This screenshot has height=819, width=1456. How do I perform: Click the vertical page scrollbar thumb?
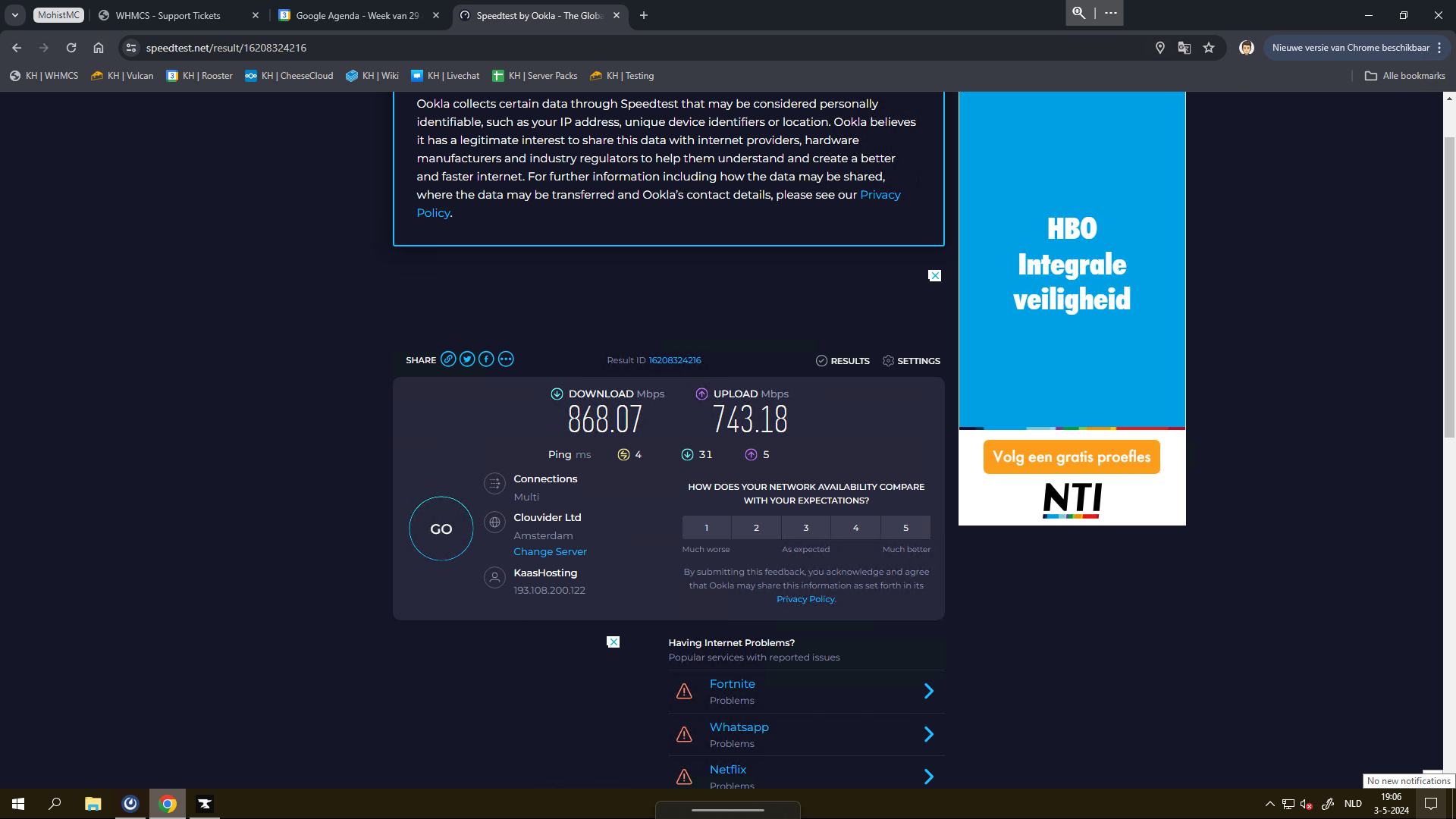click(1449, 288)
